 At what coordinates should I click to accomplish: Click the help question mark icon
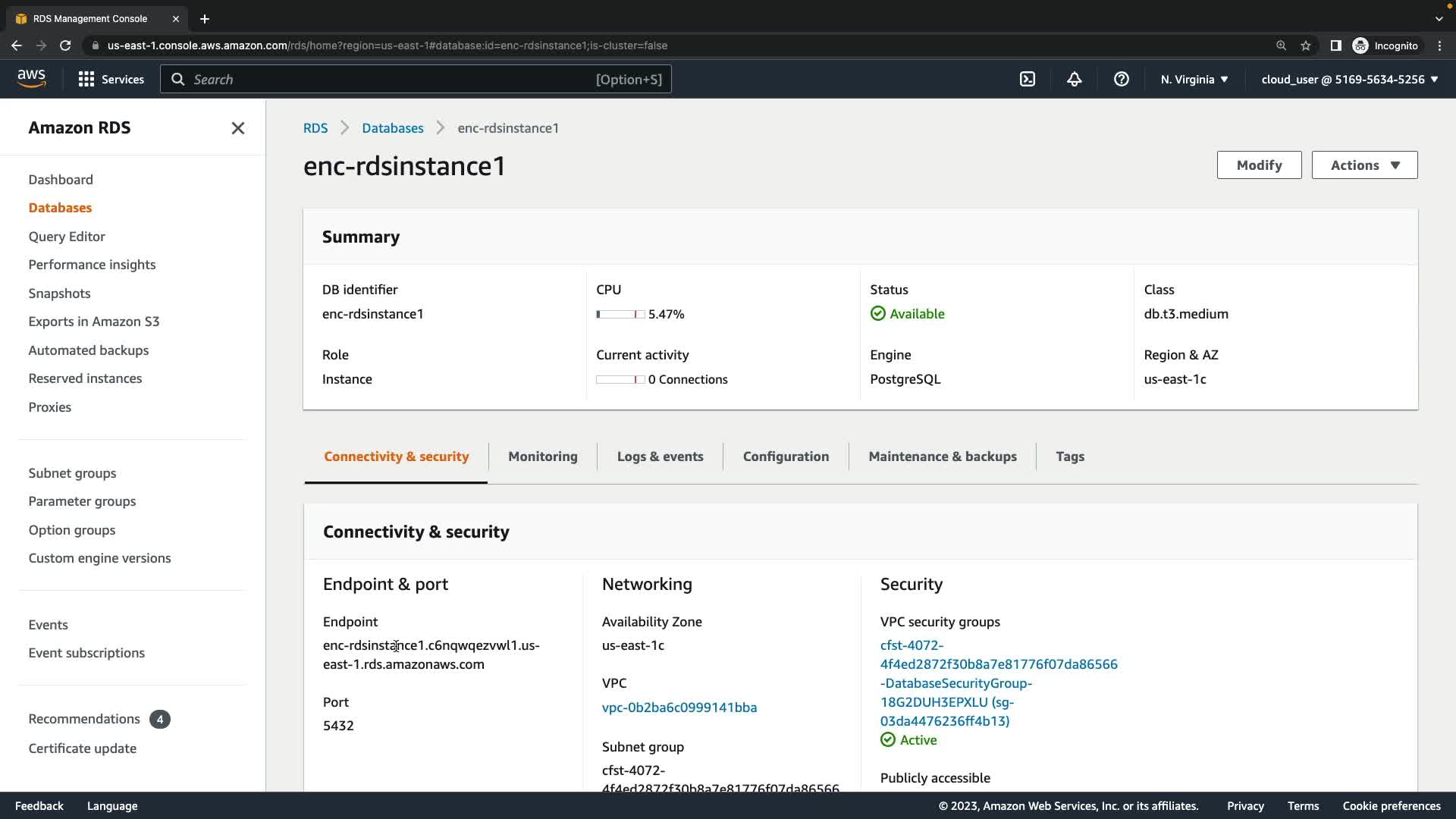coord(1121,79)
